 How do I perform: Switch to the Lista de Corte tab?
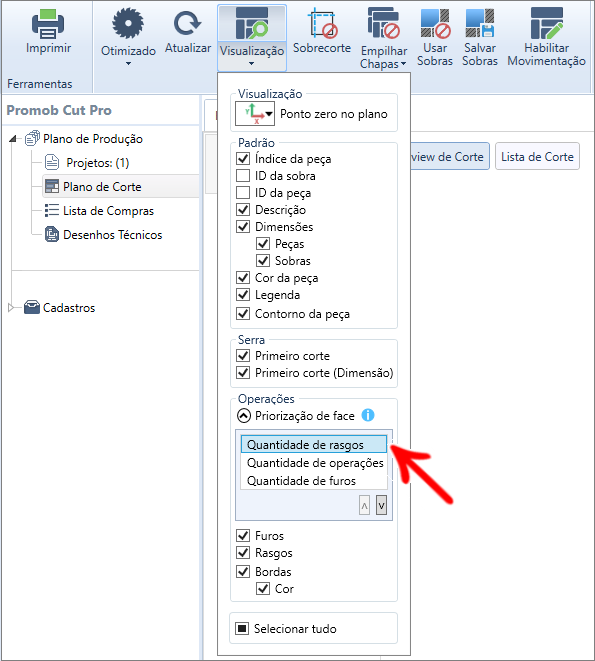[x=537, y=156]
